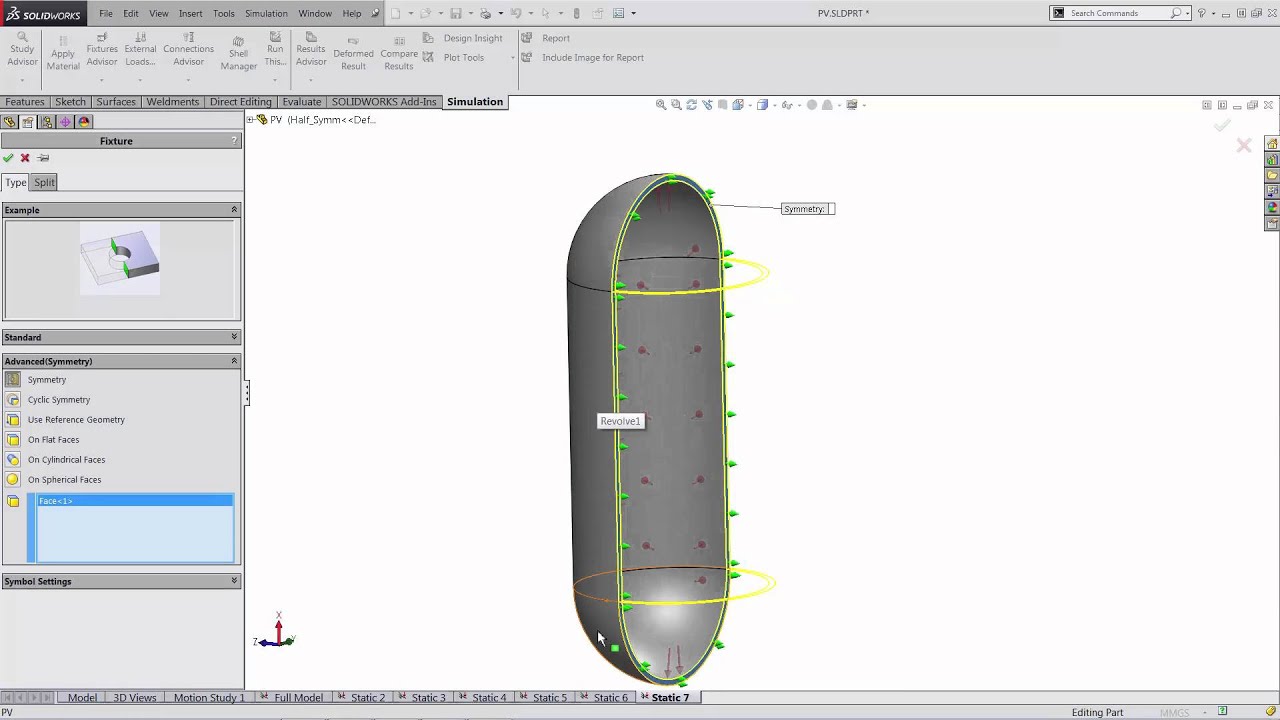
Task: Open the Results Advisor
Action: (x=311, y=49)
